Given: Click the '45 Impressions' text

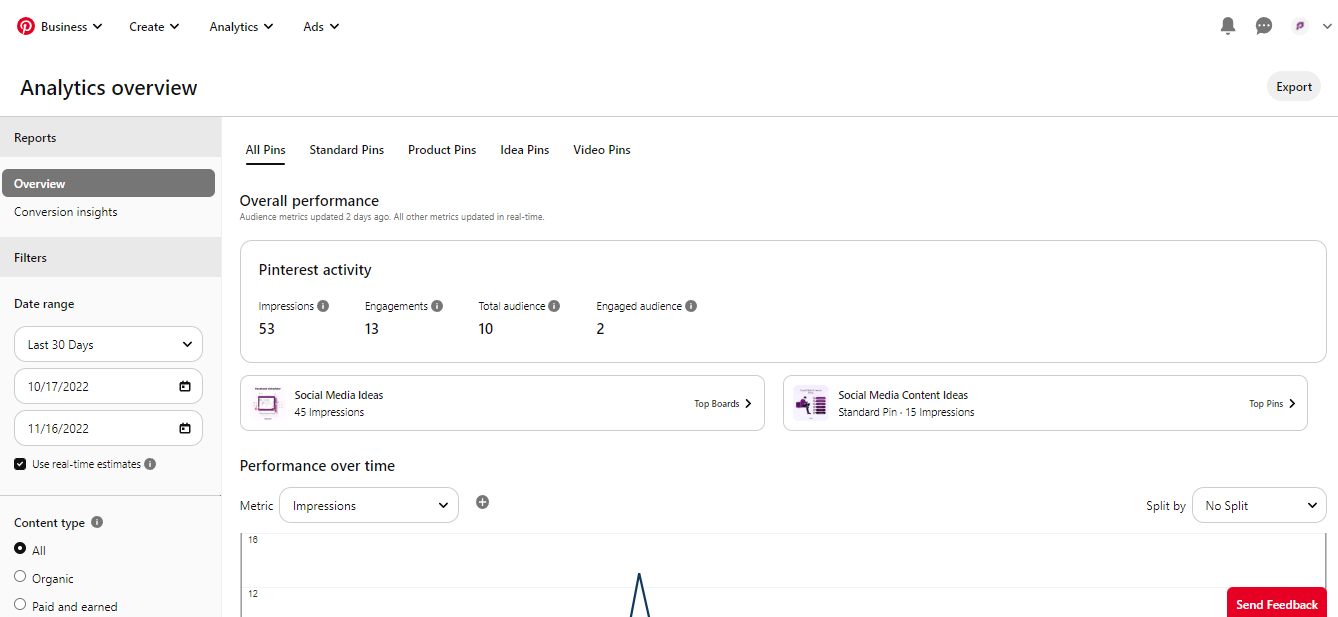Looking at the screenshot, I should click(329, 412).
